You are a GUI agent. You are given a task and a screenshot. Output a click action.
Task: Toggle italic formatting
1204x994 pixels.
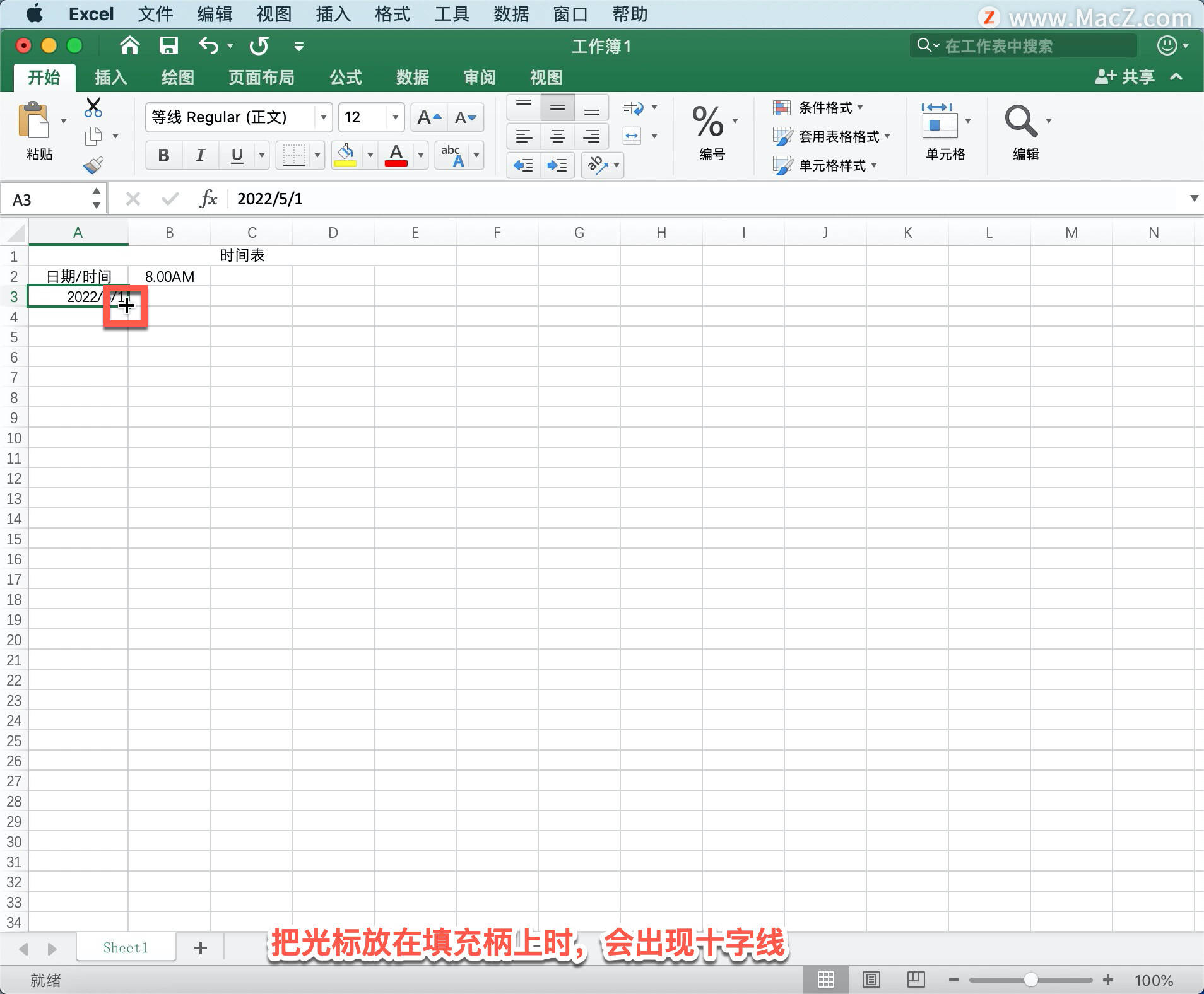pos(199,155)
